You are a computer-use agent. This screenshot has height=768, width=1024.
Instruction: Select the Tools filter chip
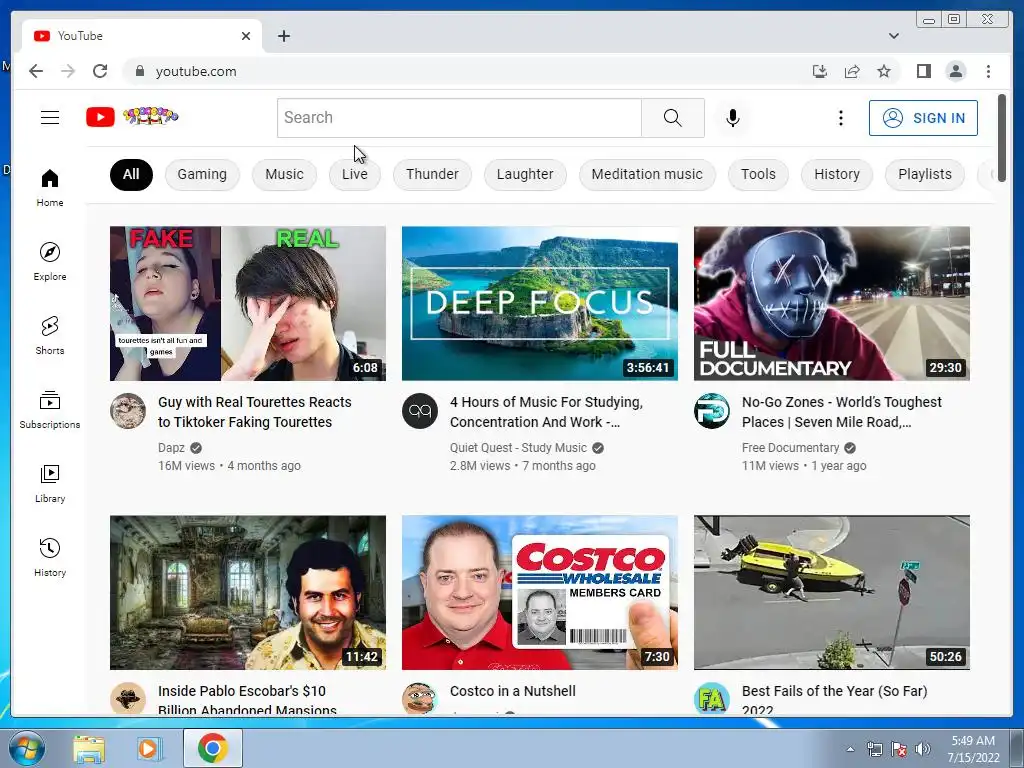[758, 174]
